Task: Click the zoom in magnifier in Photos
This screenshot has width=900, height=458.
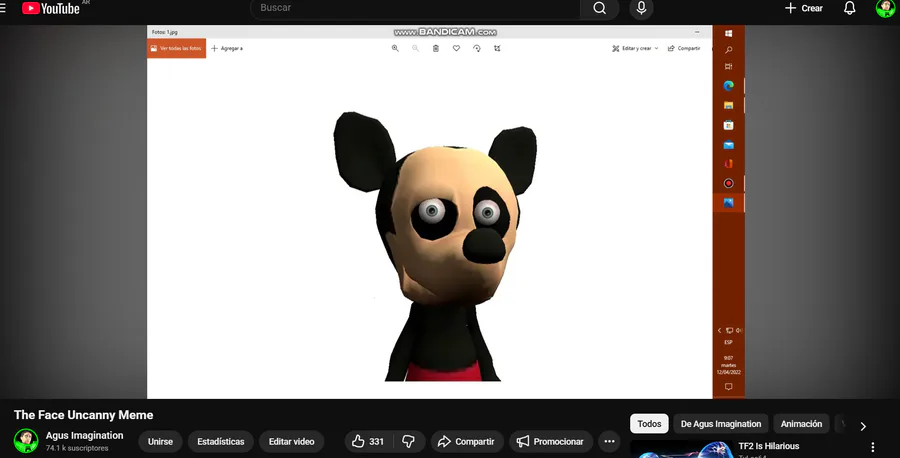Action: [x=395, y=48]
